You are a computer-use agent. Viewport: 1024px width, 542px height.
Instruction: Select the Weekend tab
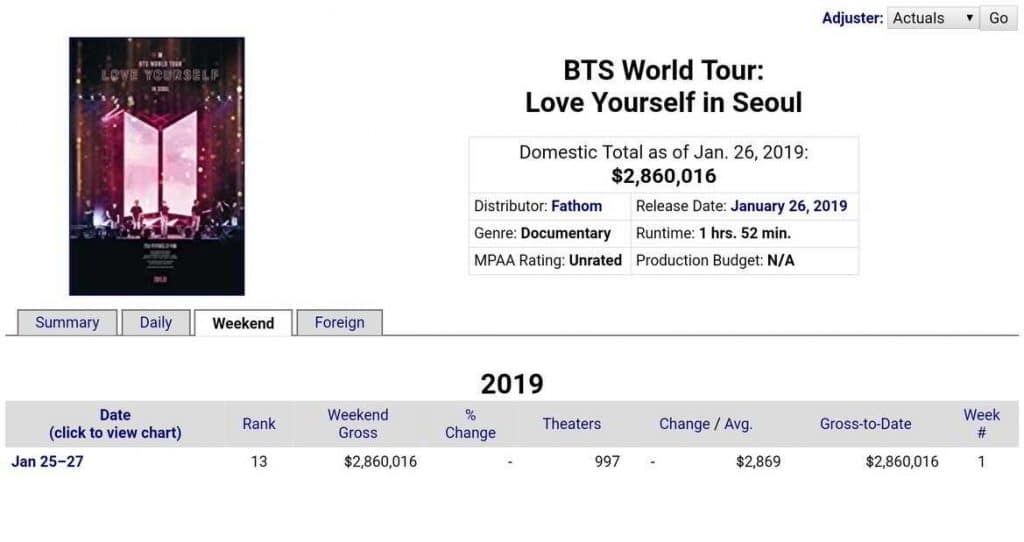pyautogui.click(x=243, y=324)
